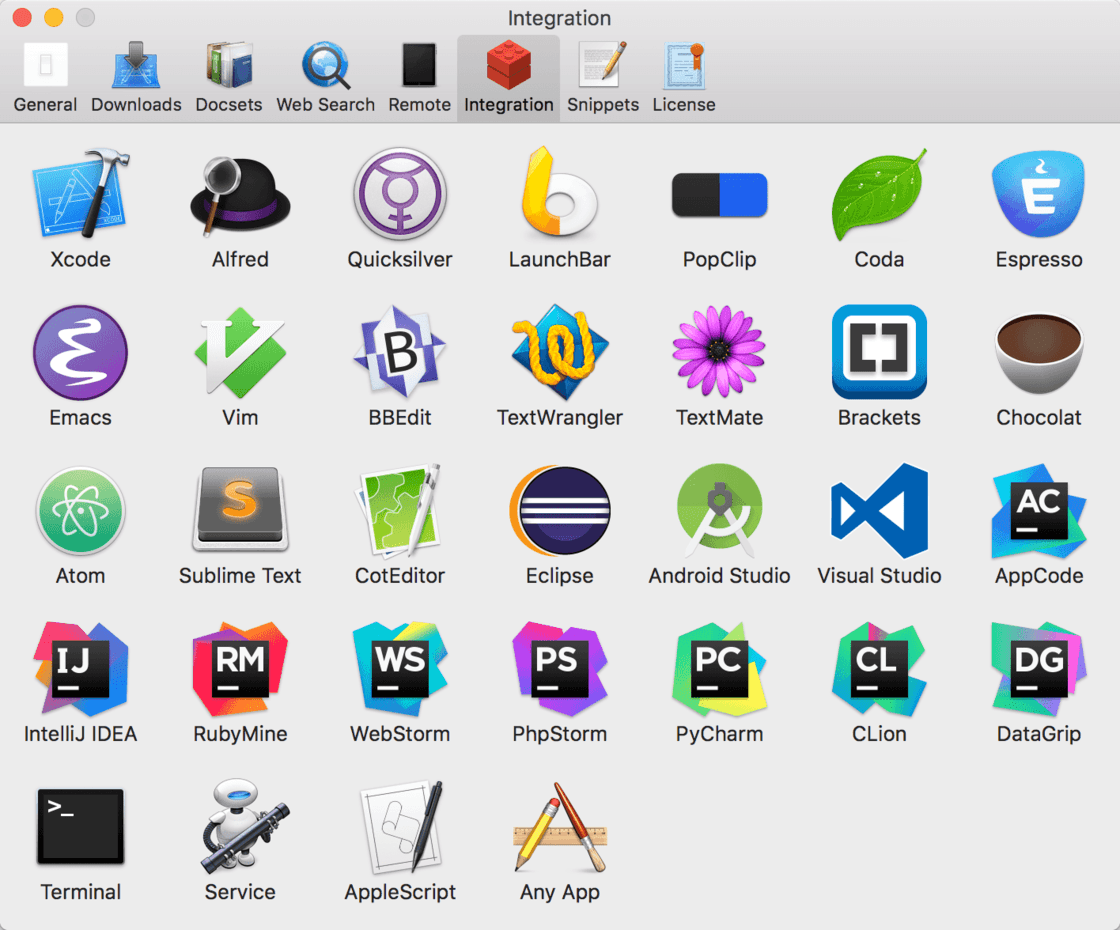Open the PyCharm integration icon
Screen dimensions: 1120x930
point(719,669)
